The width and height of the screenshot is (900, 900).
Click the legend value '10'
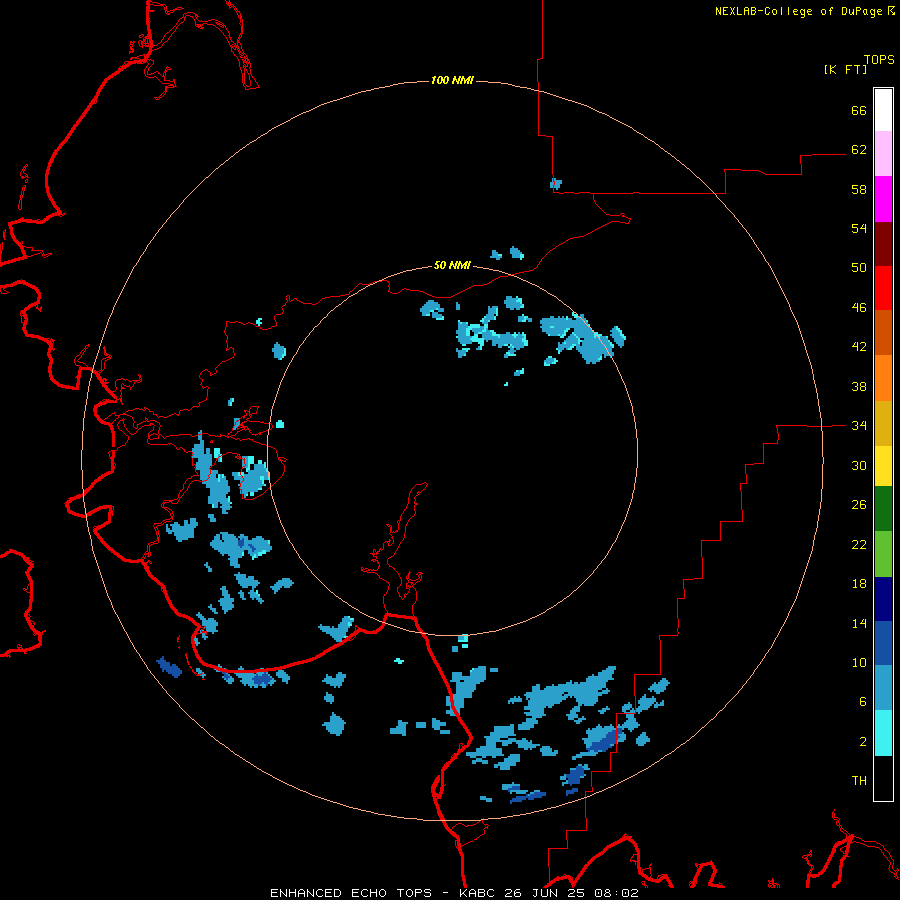[859, 663]
